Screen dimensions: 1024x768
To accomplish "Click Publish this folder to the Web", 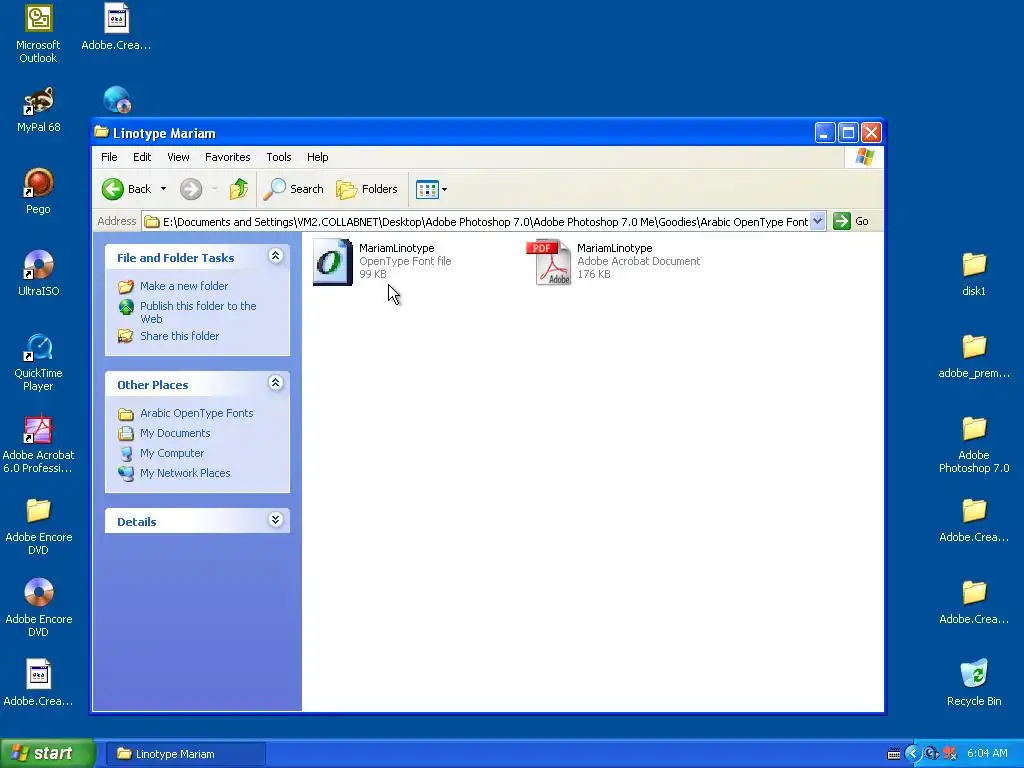I will (x=198, y=312).
